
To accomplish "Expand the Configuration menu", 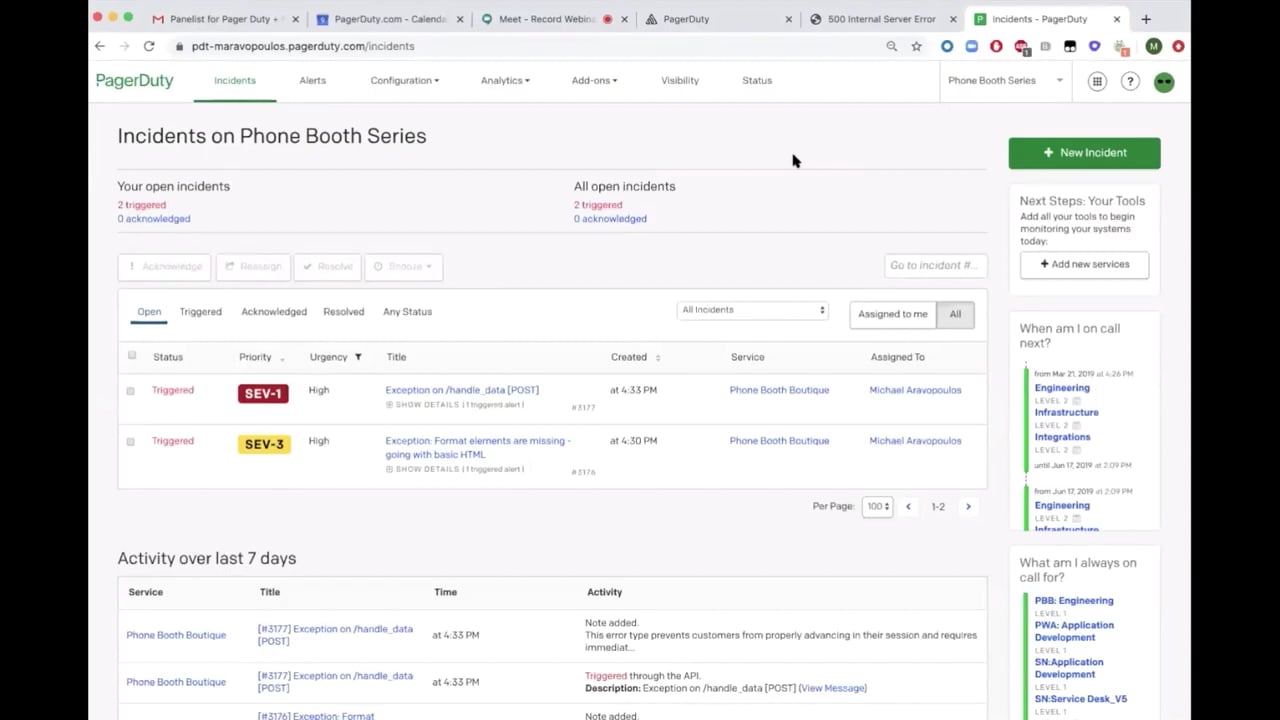I will 404,80.
